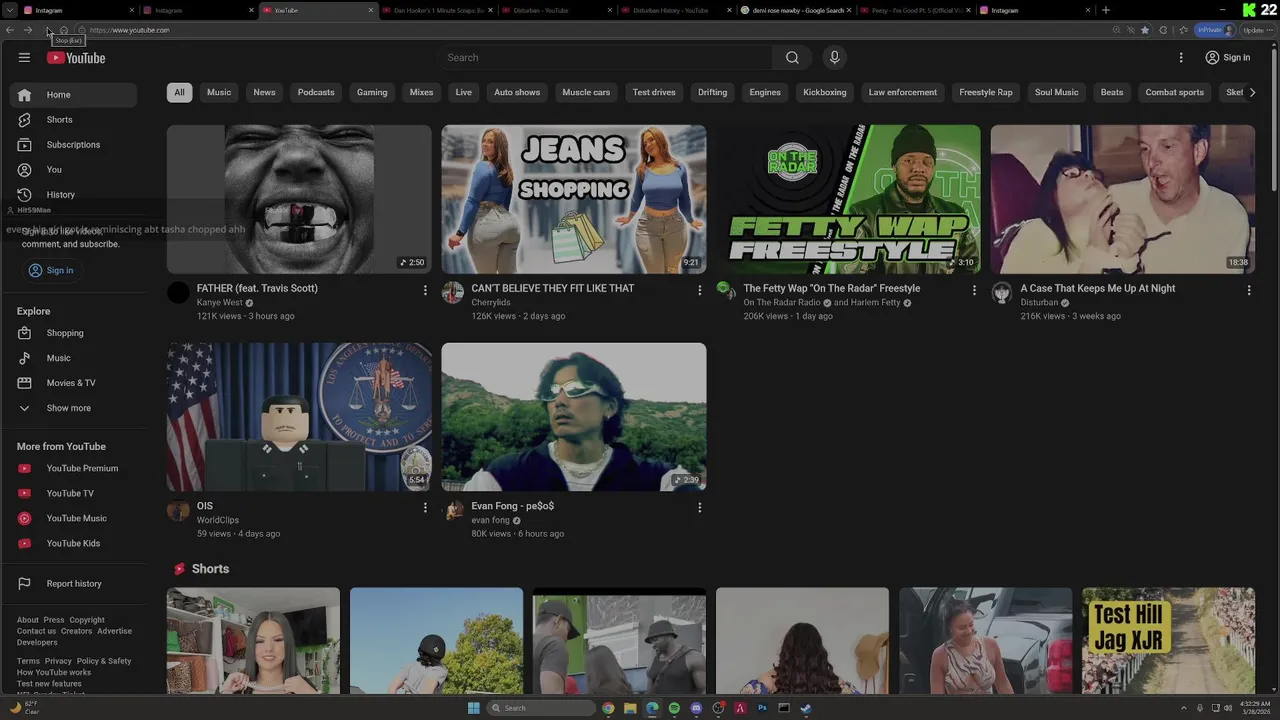The height and width of the screenshot is (720, 1280).
Task: Go to Music under Explore
Action: [73, 358]
